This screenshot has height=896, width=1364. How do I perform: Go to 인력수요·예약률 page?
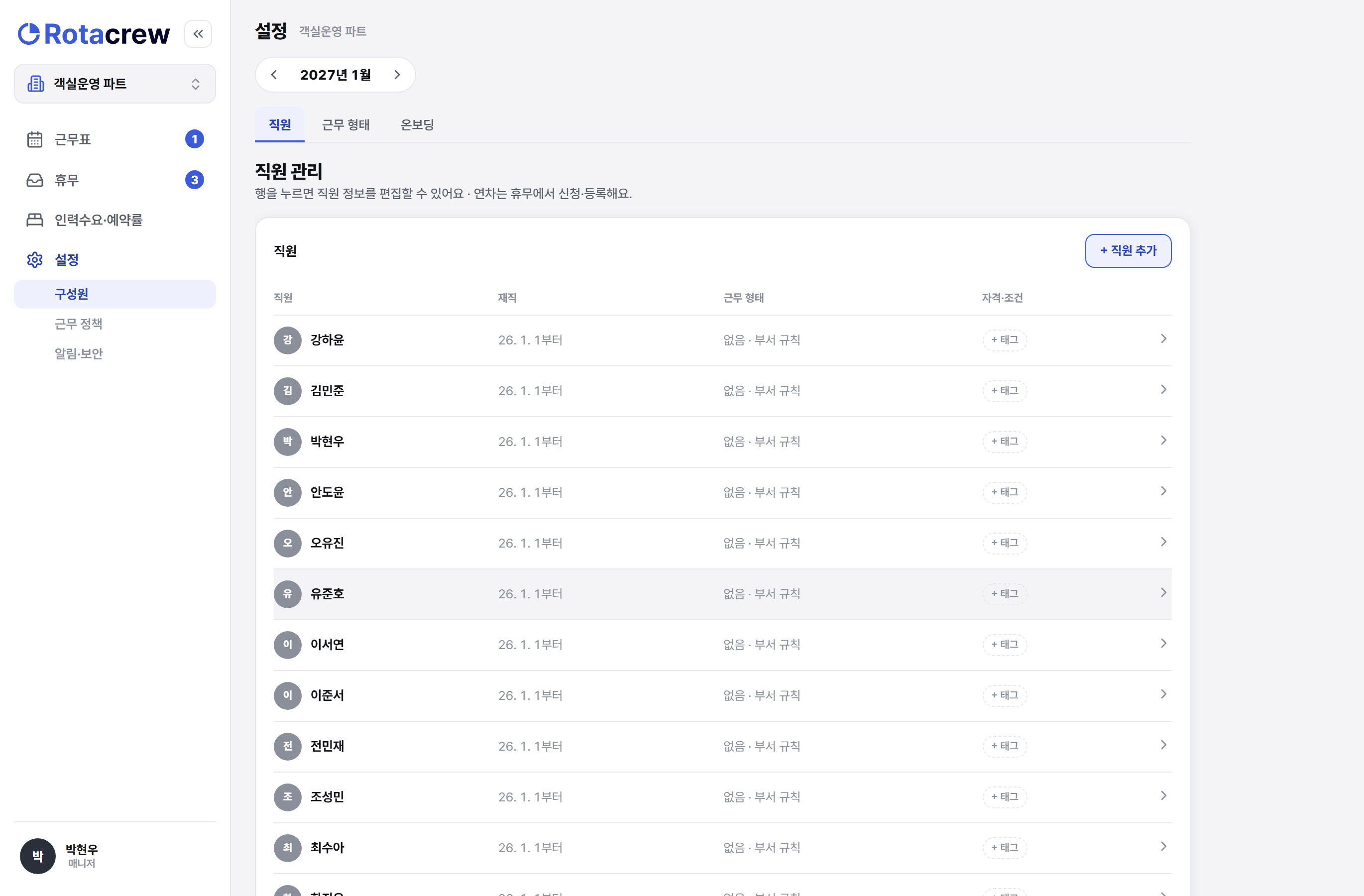pyautogui.click(x=114, y=220)
